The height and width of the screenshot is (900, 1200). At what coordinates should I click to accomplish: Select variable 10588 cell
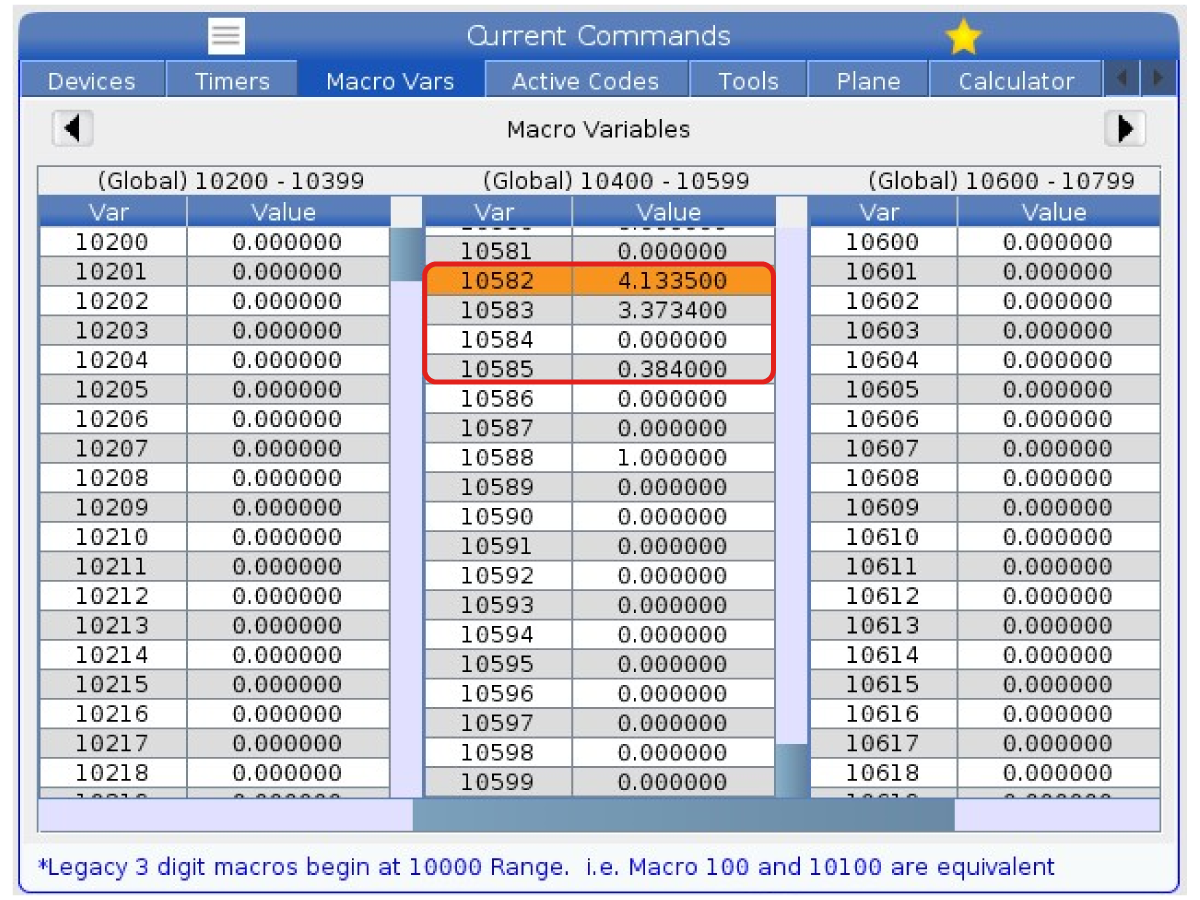coord(498,458)
